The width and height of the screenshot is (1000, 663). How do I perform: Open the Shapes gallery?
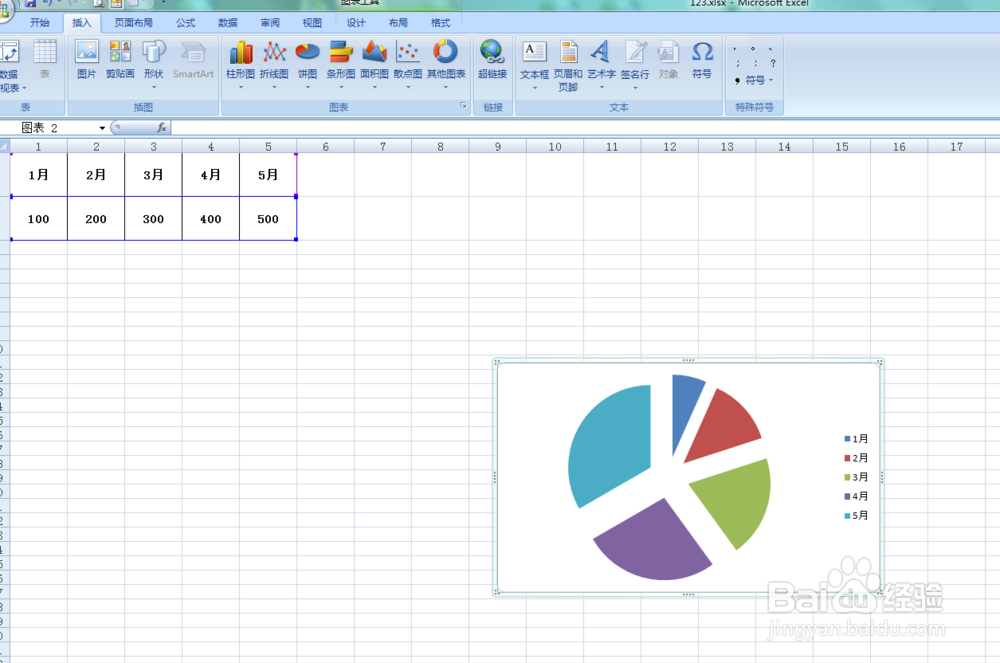(x=154, y=64)
